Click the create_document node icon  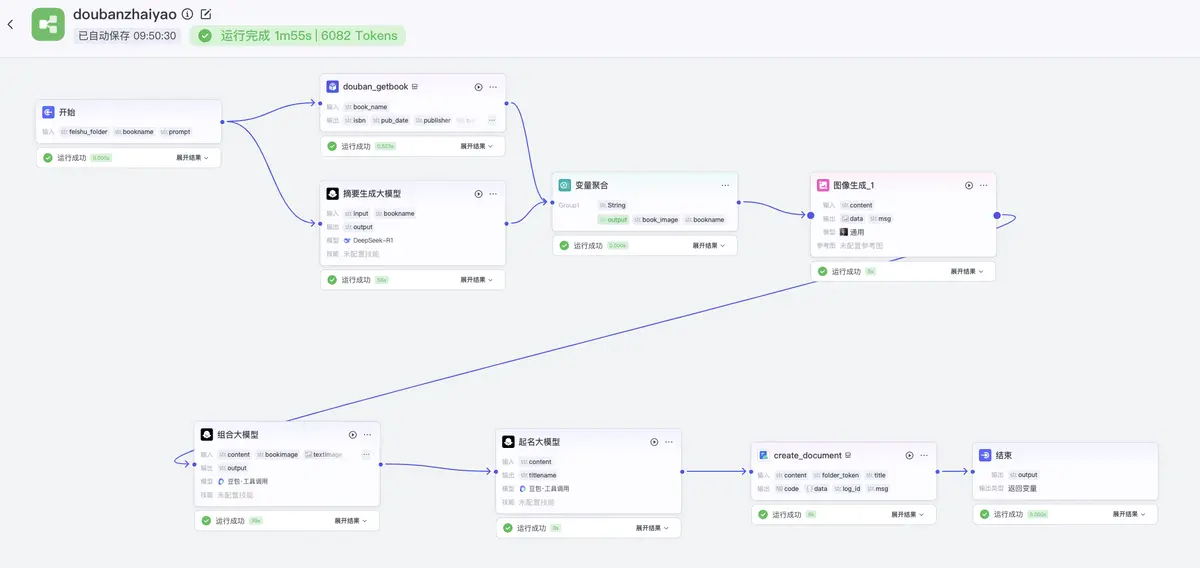[x=764, y=455]
